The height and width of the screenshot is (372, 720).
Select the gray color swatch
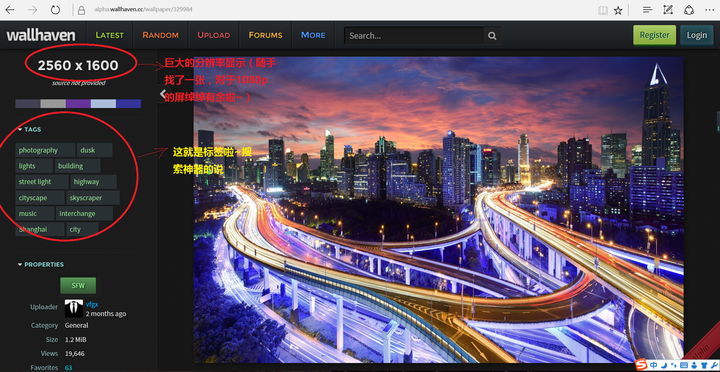coord(53,104)
